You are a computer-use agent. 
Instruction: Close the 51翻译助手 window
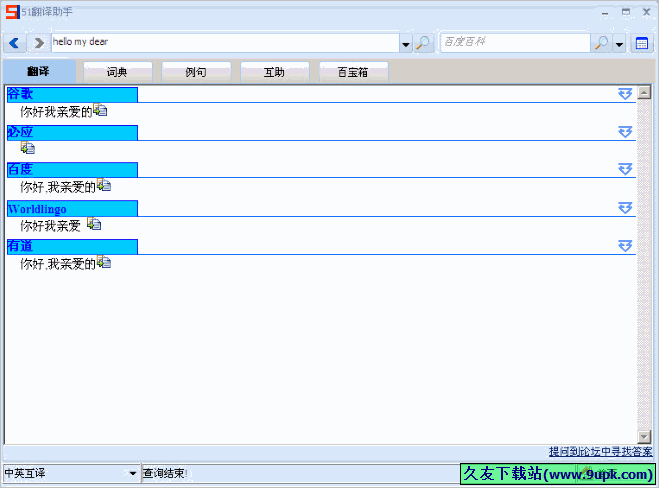(x=646, y=12)
